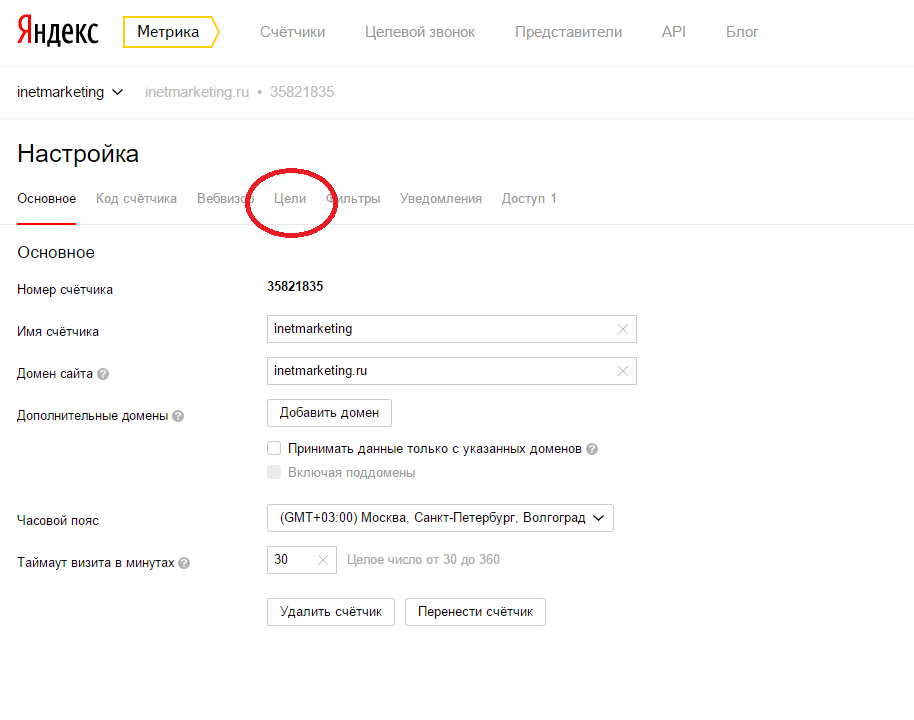The height and width of the screenshot is (720, 914).
Task: Click the inetmarketing.ru breadcrumb text
Action: (x=197, y=92)
